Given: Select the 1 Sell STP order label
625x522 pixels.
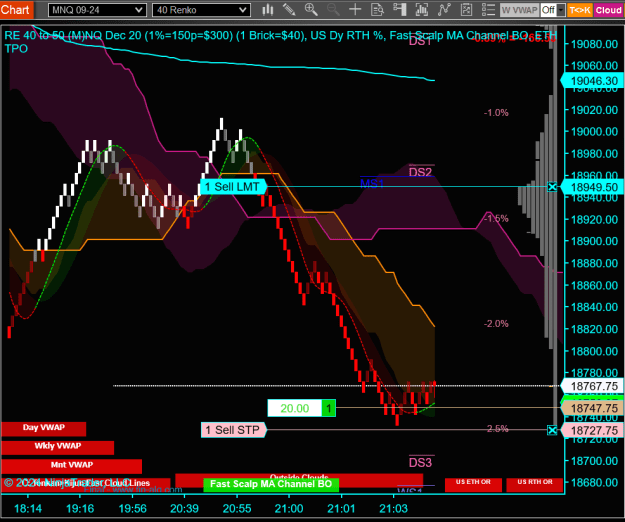Looking at the screenshot, I should click(234, 430).
